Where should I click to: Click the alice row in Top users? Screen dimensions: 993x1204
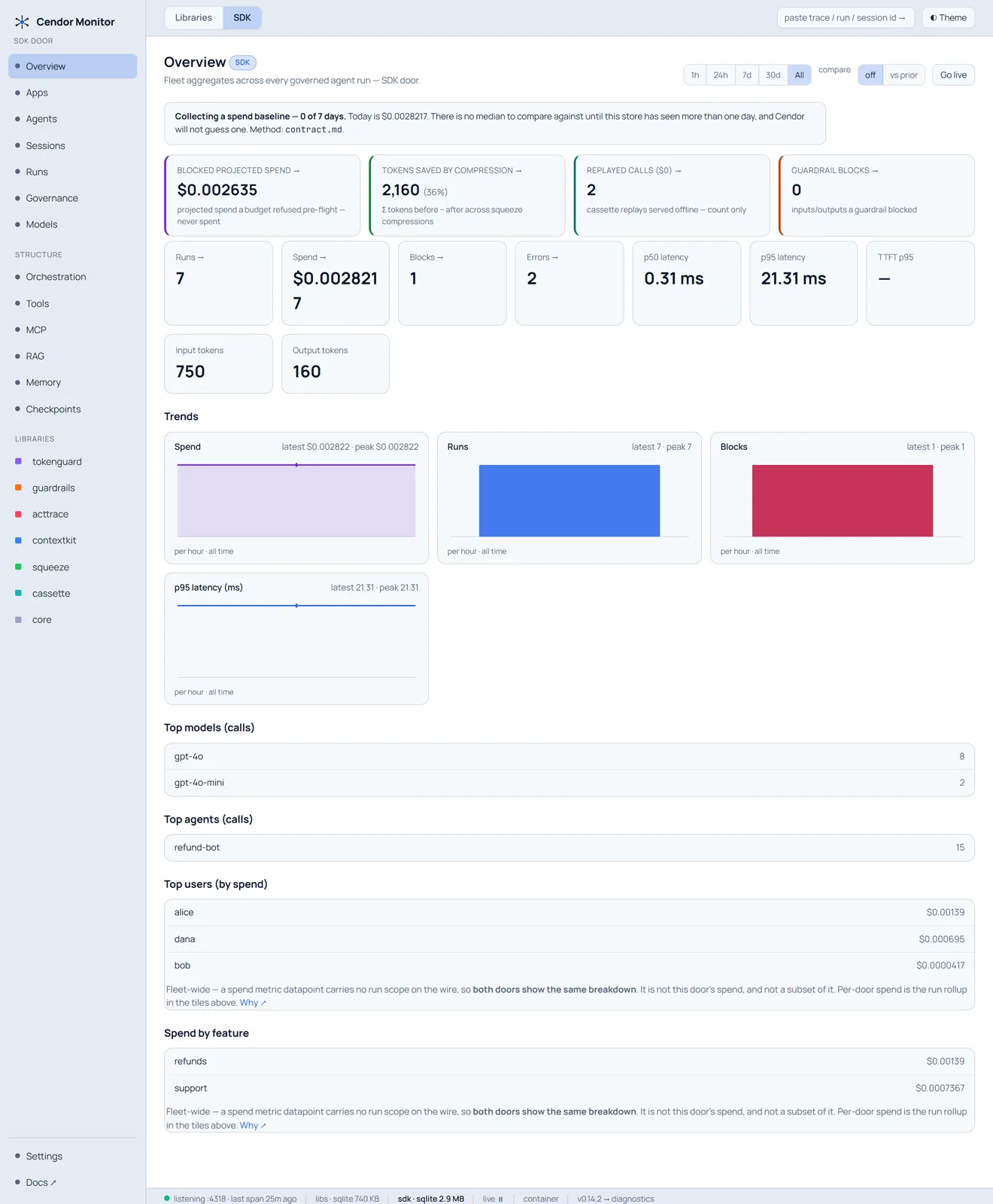click(569, 912)
